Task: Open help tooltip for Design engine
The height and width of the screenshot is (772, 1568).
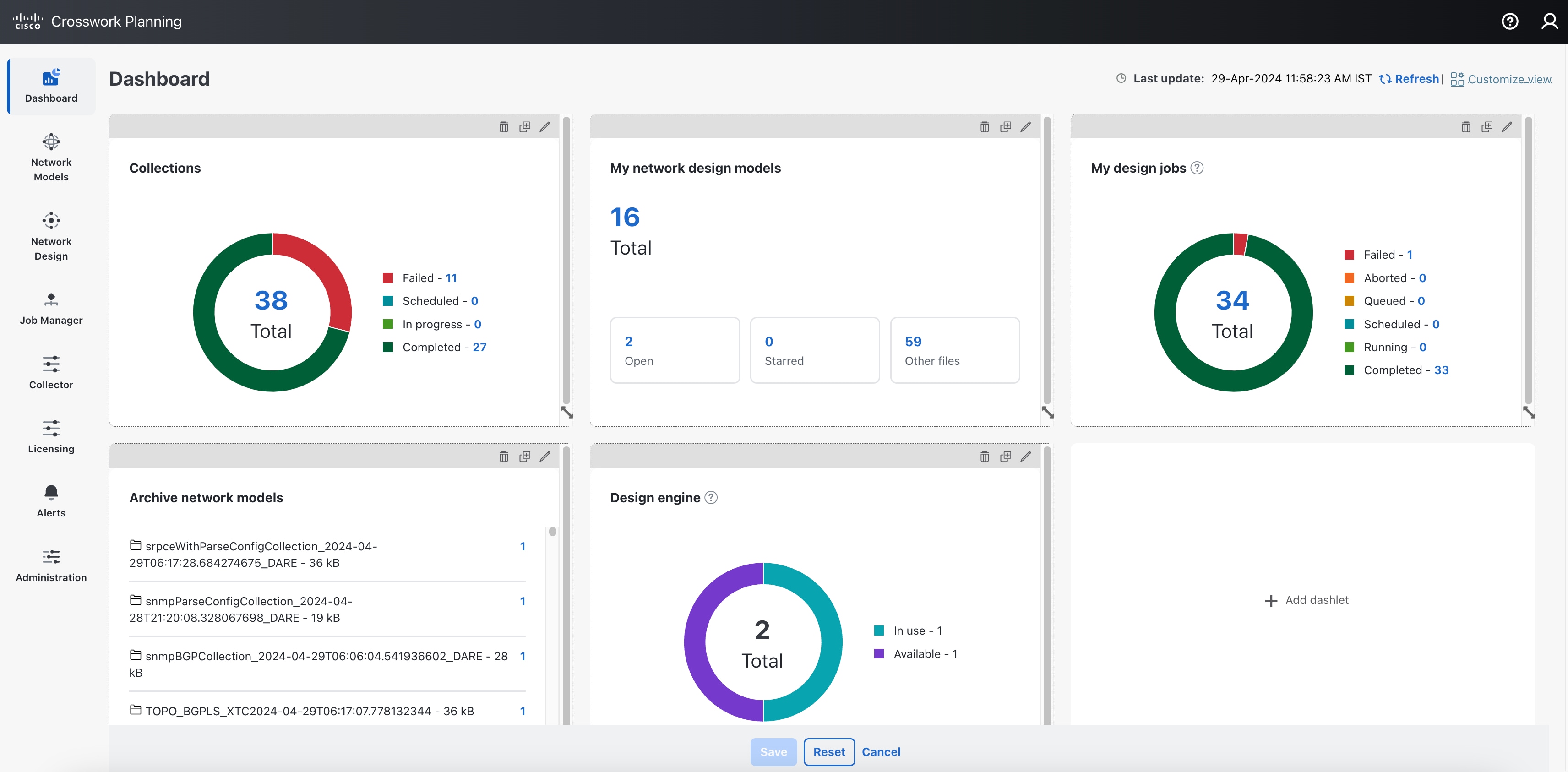Action: click(x=710, y=497)
